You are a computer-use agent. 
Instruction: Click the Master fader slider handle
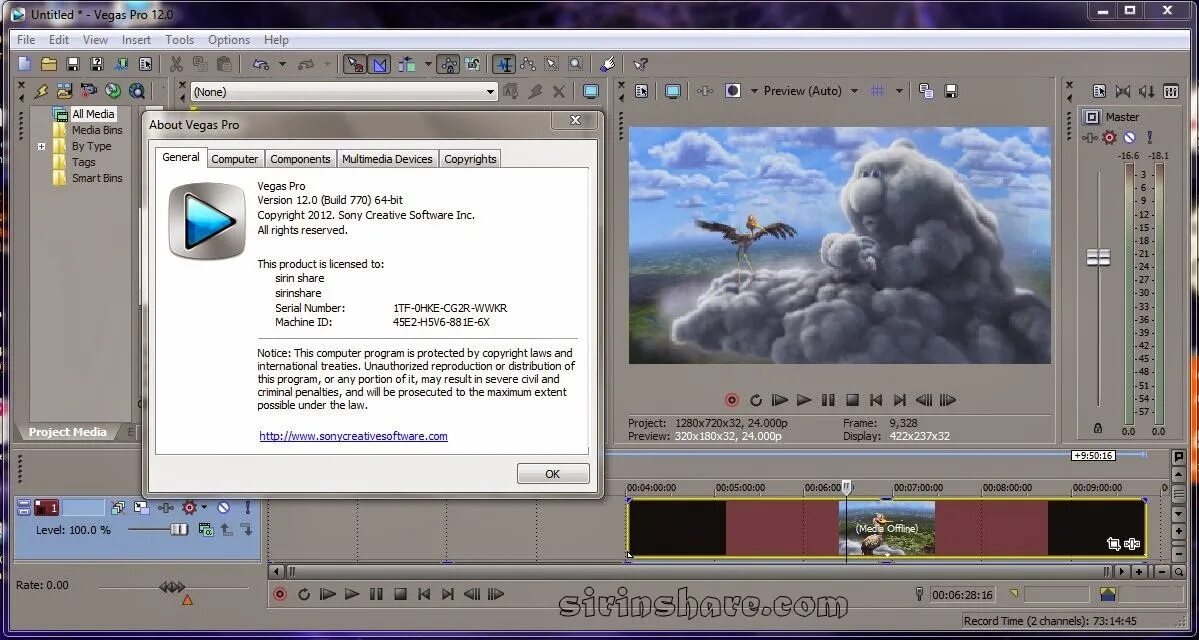coord(1098,258)
